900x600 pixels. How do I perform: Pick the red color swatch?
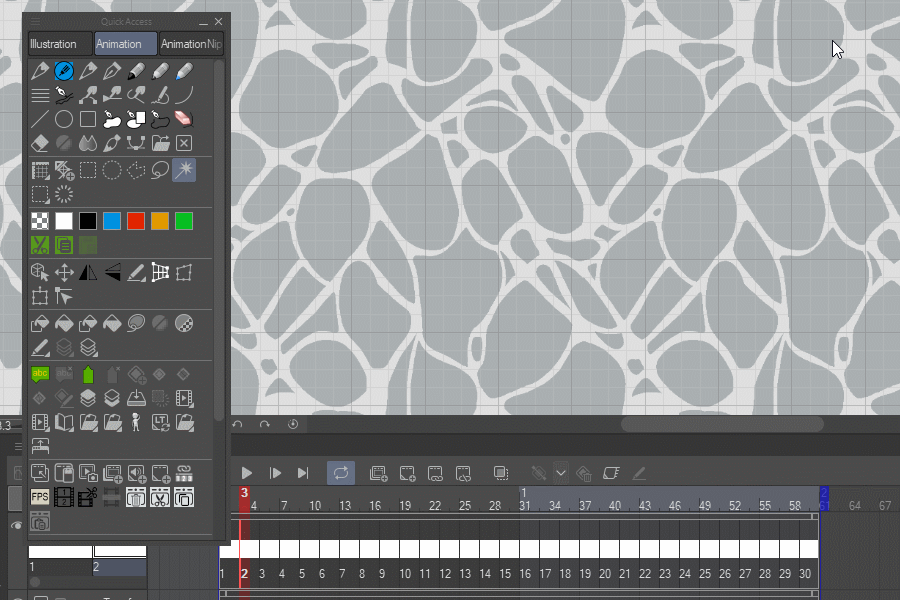coord(136,221)
